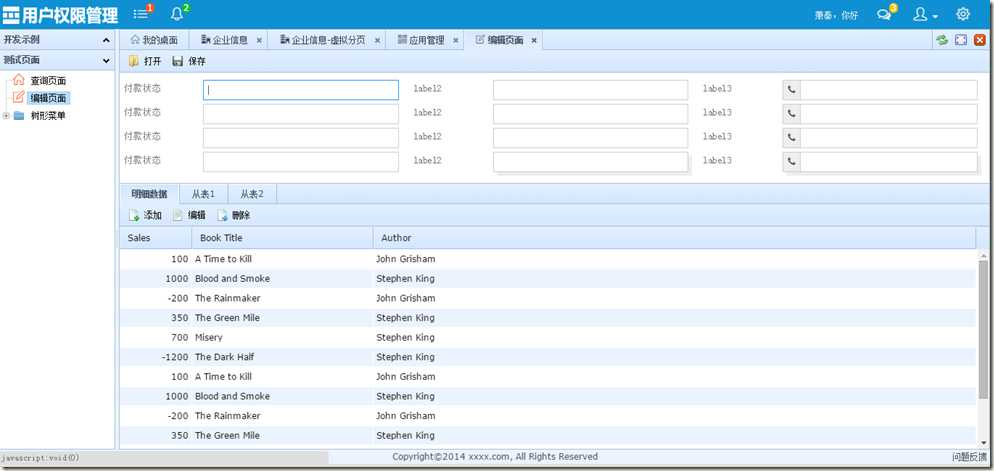The width and height of the screenshot is (994, 471).
Task: Click the 用户权限管理 logo title
Action: point(61,15)
